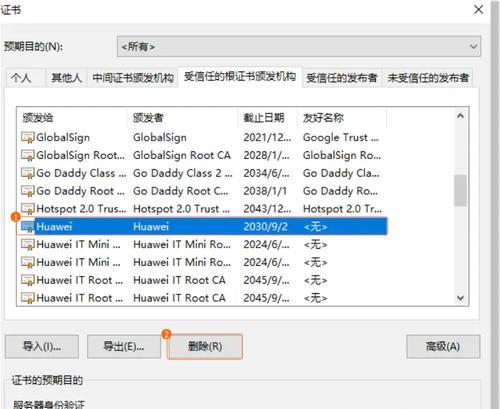Click the Go Daddy Root certificate icon
Screen dimensions: 500x409
(28, 191)
